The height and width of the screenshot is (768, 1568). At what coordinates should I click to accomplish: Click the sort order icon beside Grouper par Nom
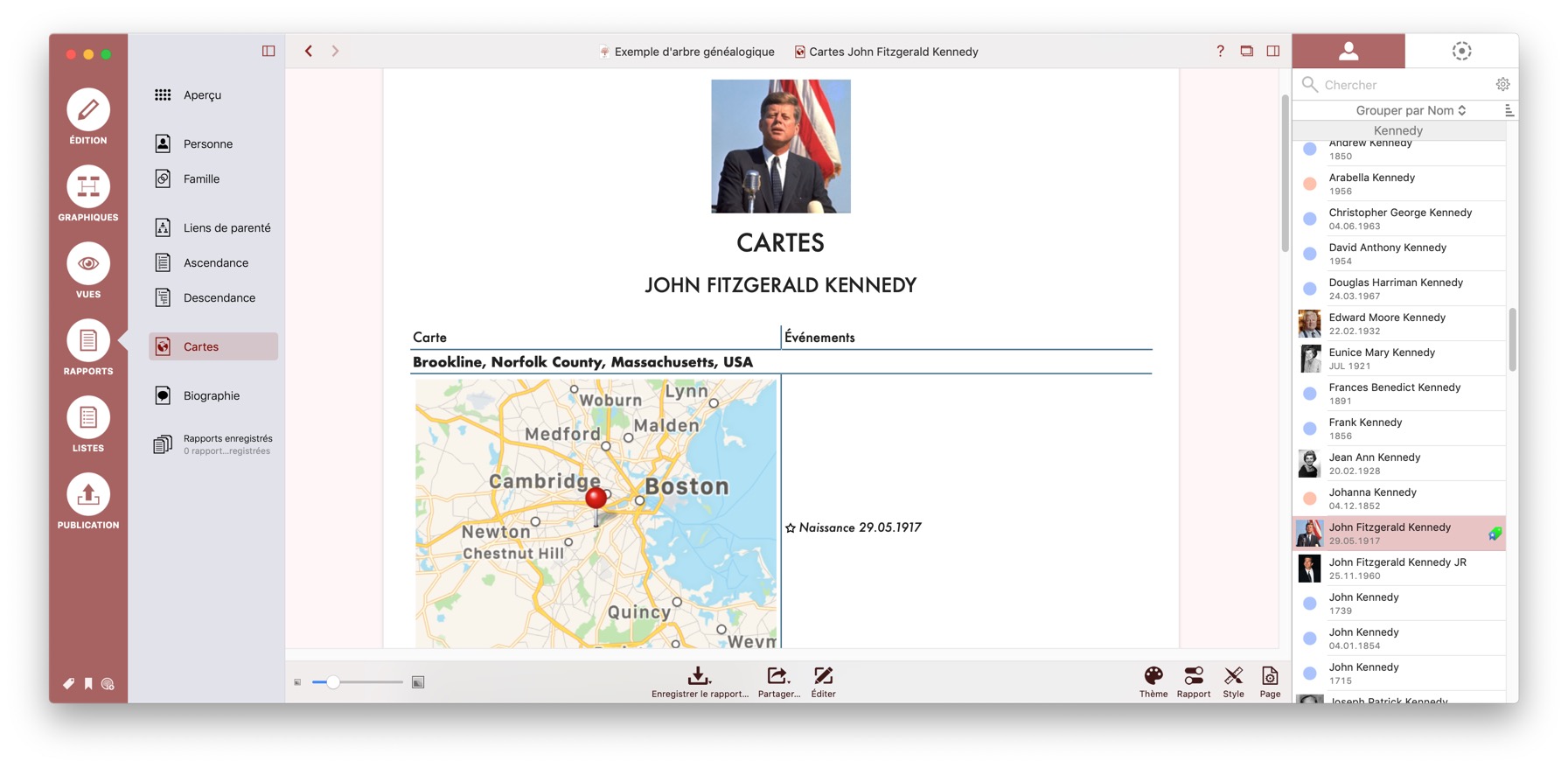1509,110
